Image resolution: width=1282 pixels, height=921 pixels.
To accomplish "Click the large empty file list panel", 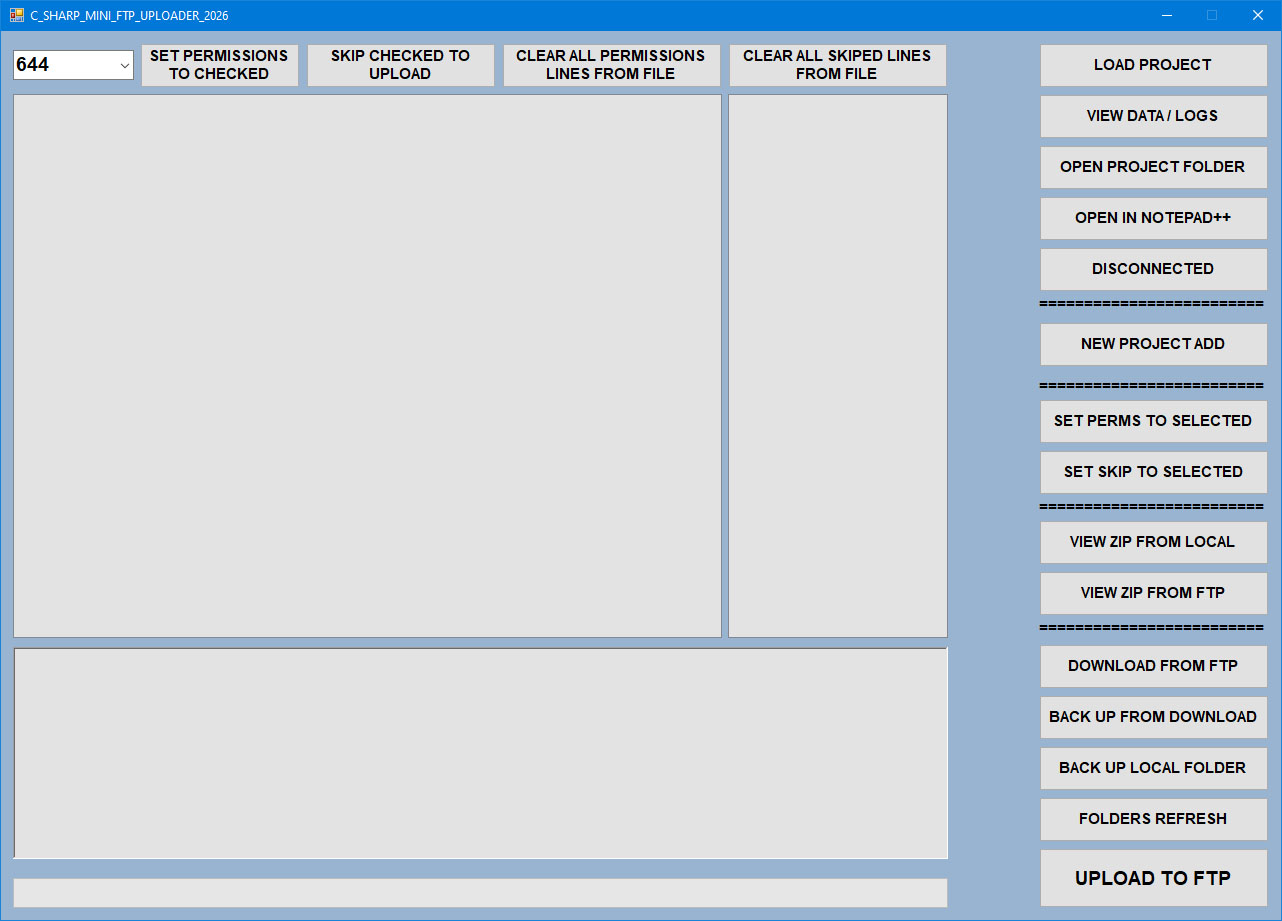I will 367,366.
